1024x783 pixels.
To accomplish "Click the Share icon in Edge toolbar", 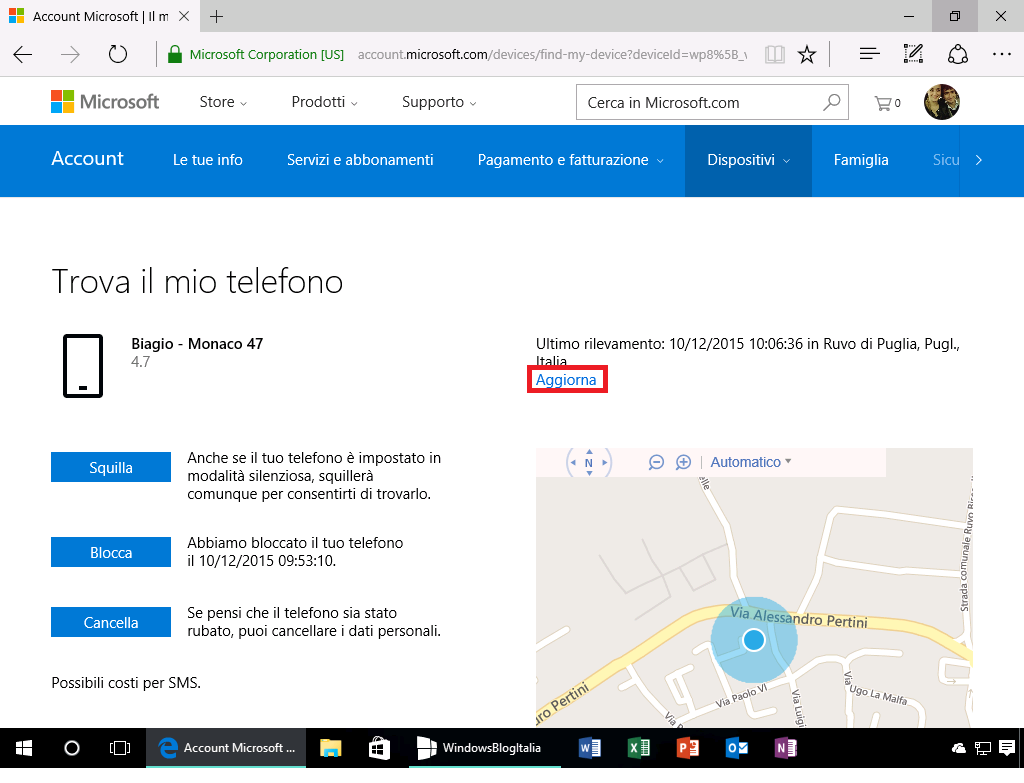I will [957, 54].
